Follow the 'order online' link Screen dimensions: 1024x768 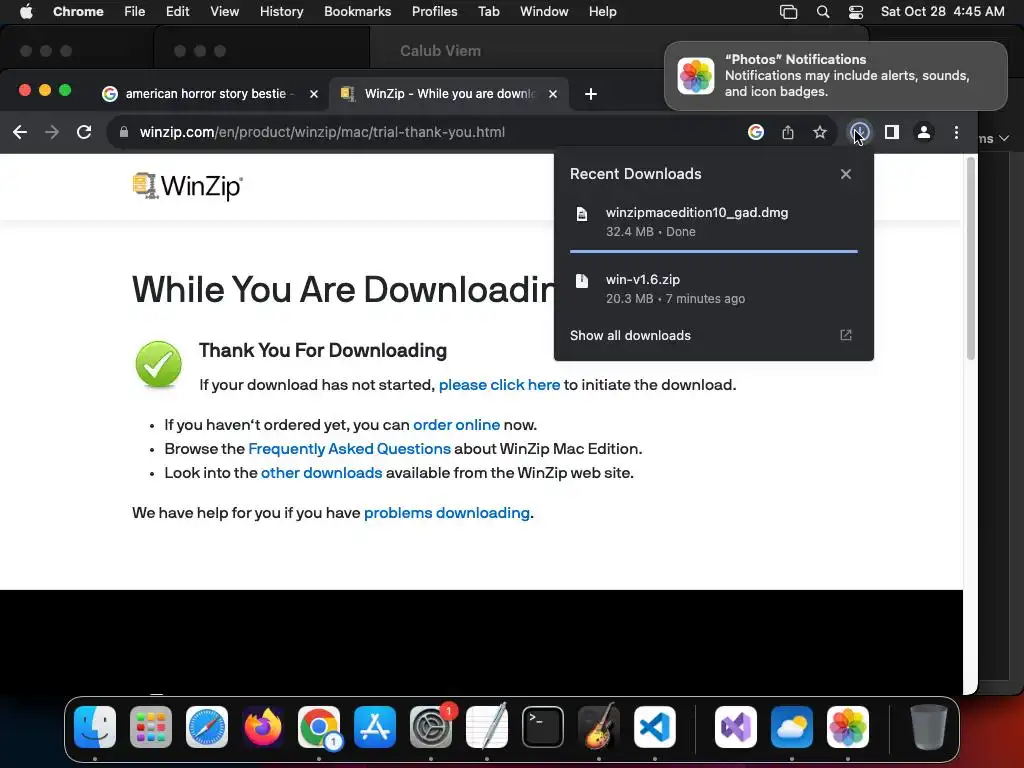point(456,424)
